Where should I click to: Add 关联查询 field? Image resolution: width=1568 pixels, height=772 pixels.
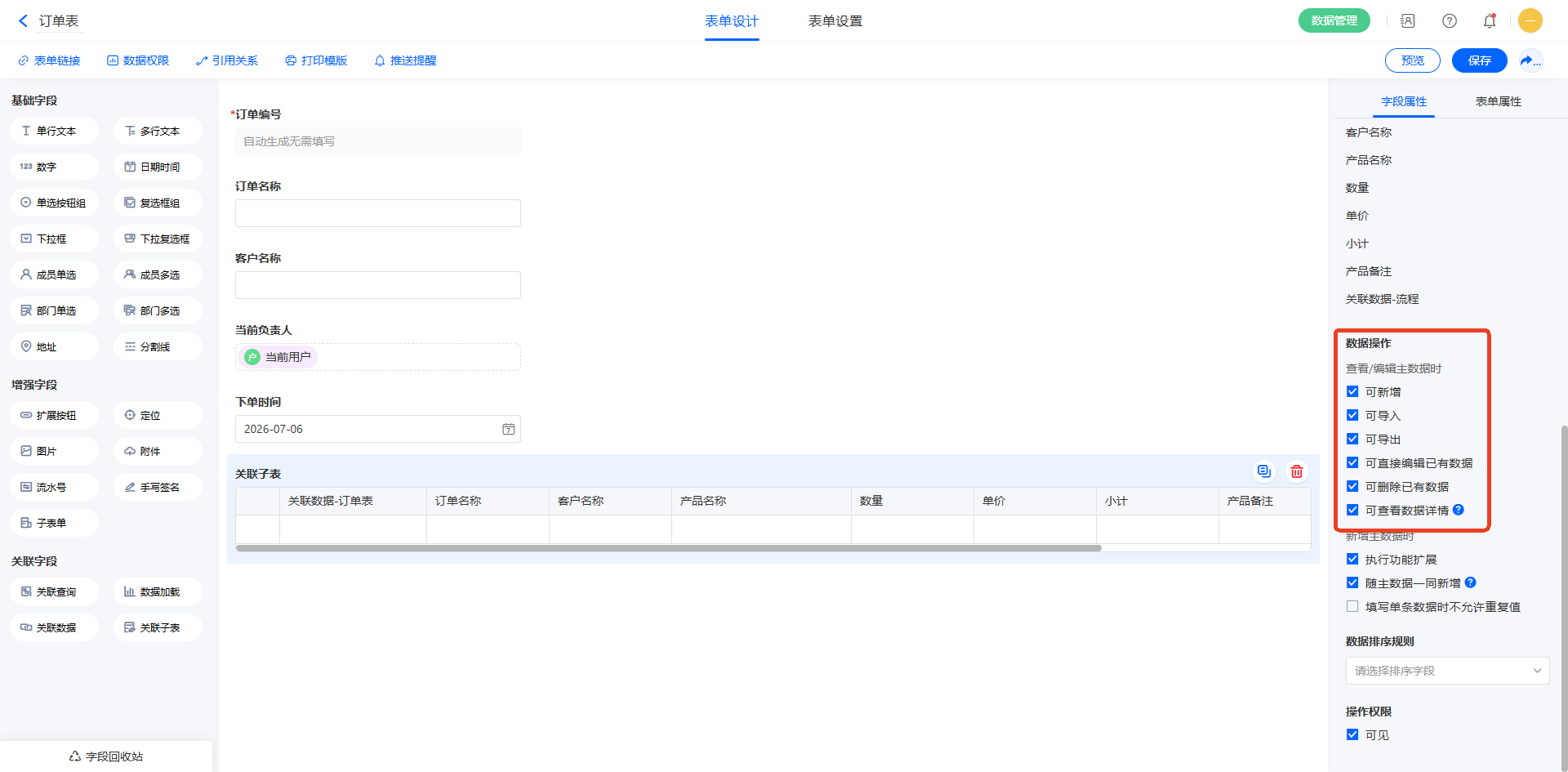(x=54, y=591)
